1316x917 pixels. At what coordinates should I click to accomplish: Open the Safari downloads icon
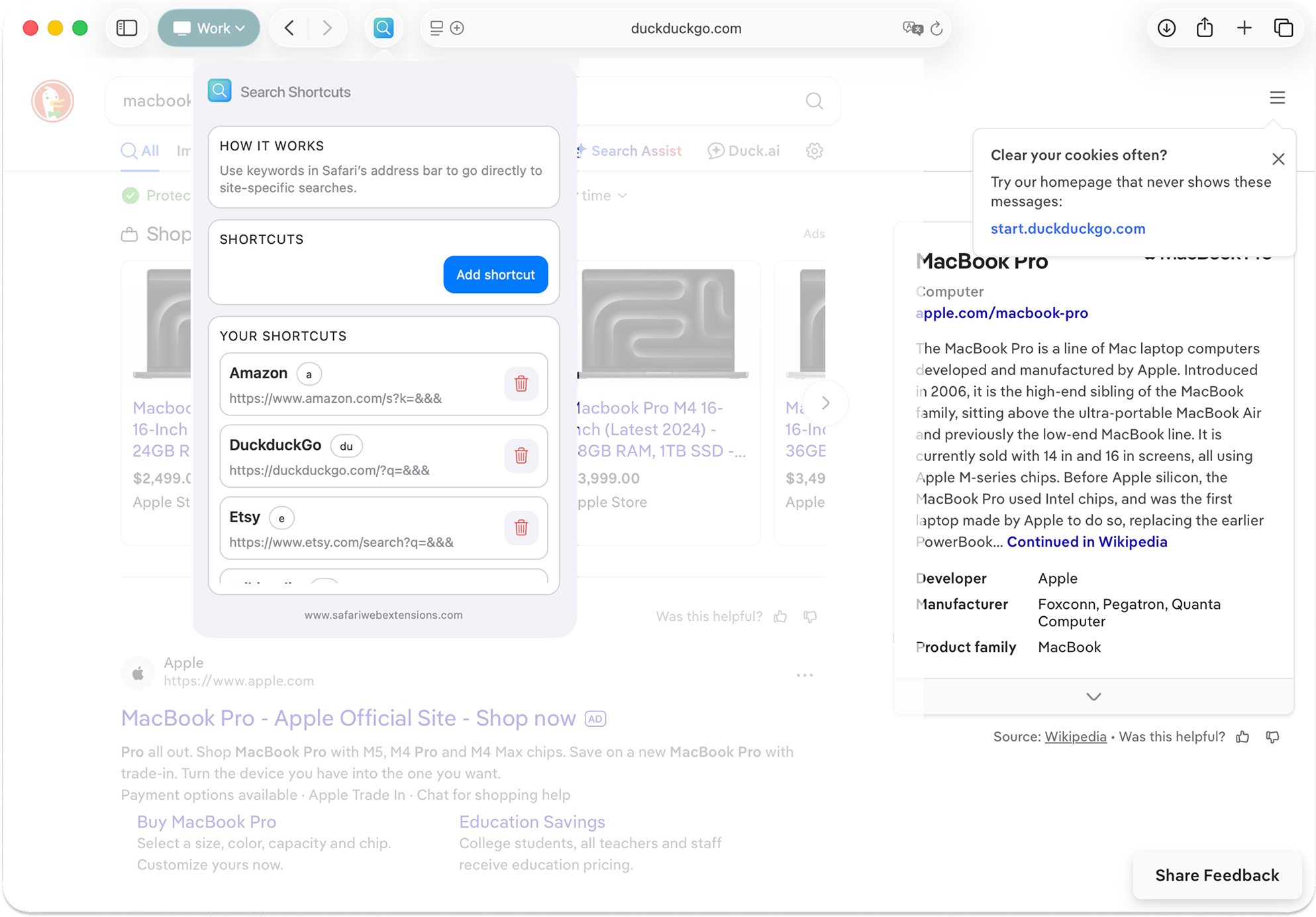point(1166,28)
